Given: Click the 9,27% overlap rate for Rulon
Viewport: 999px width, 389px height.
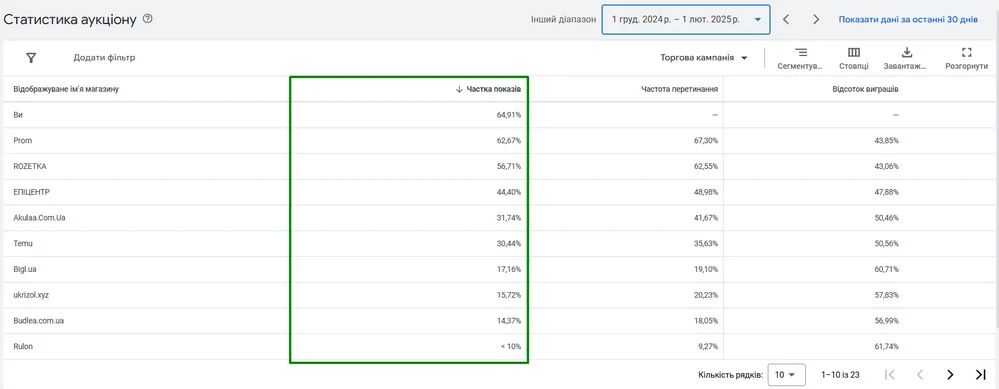Looking at the screenshot, I should pos(708,346).
